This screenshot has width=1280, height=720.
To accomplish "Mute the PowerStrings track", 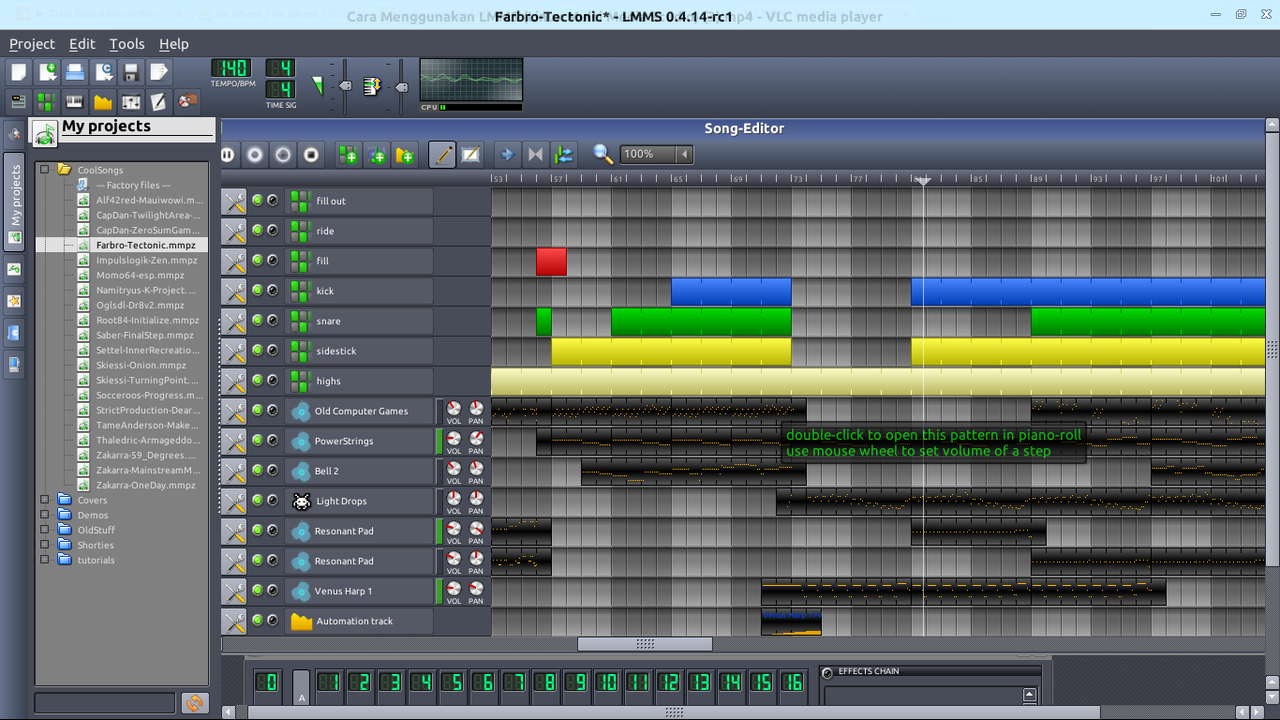I will tap(257, 440).
